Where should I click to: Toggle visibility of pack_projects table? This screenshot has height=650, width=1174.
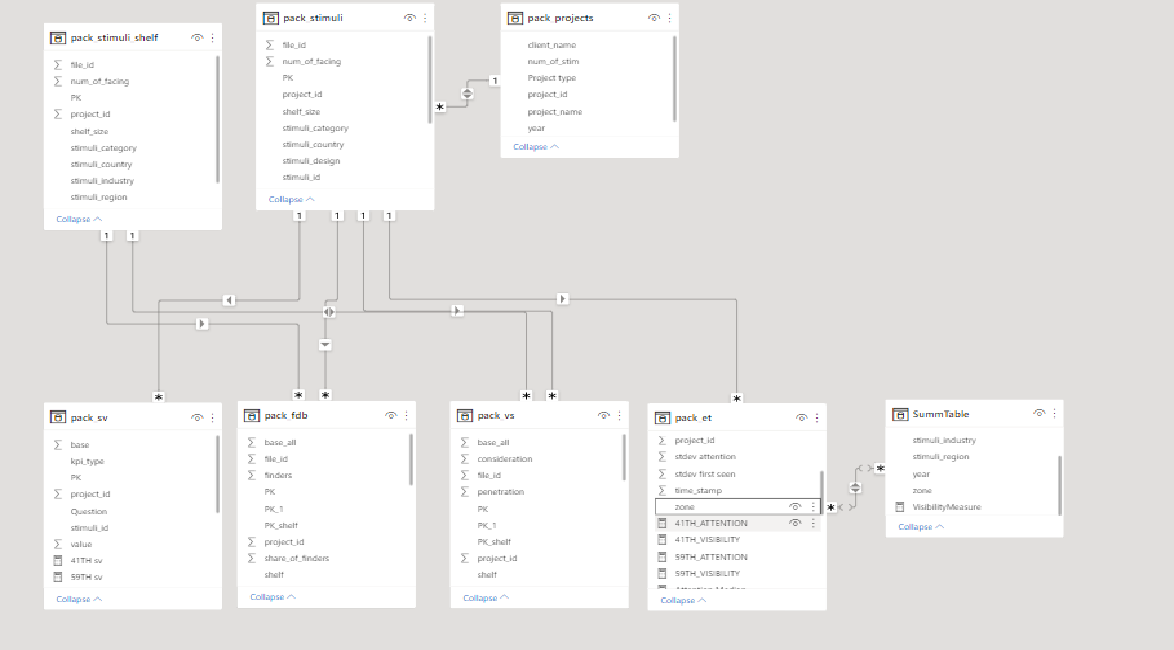[654, 18]
